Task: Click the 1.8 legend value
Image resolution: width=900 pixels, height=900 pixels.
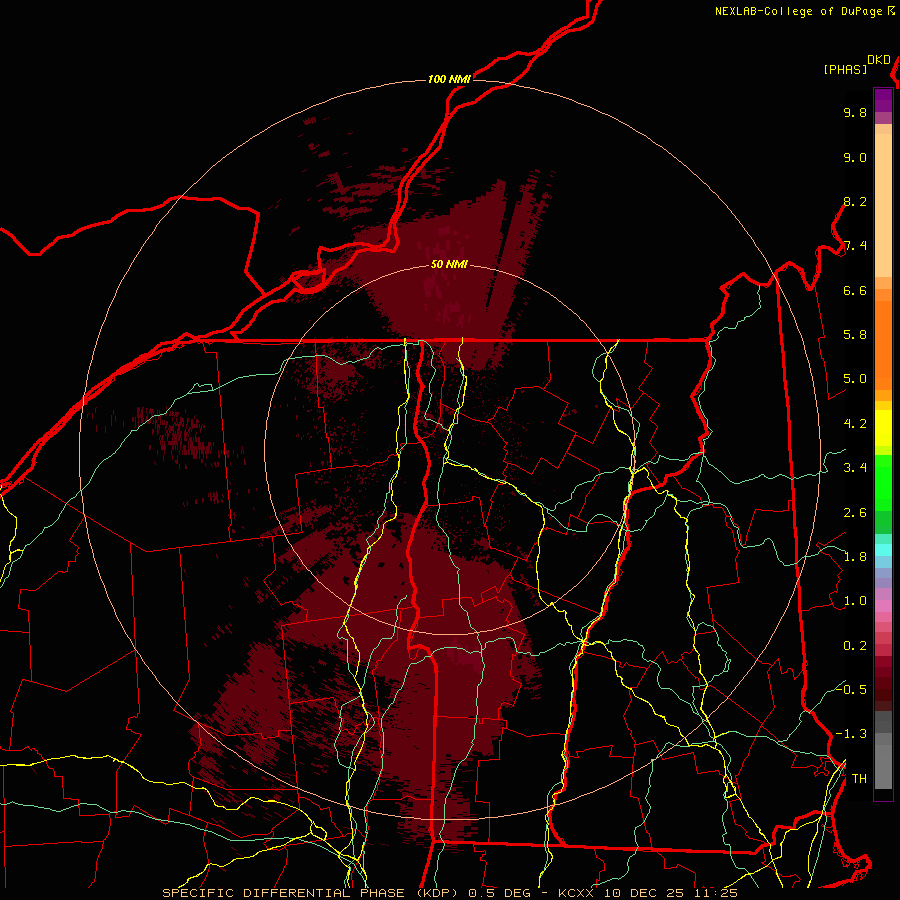Action: 855,557
